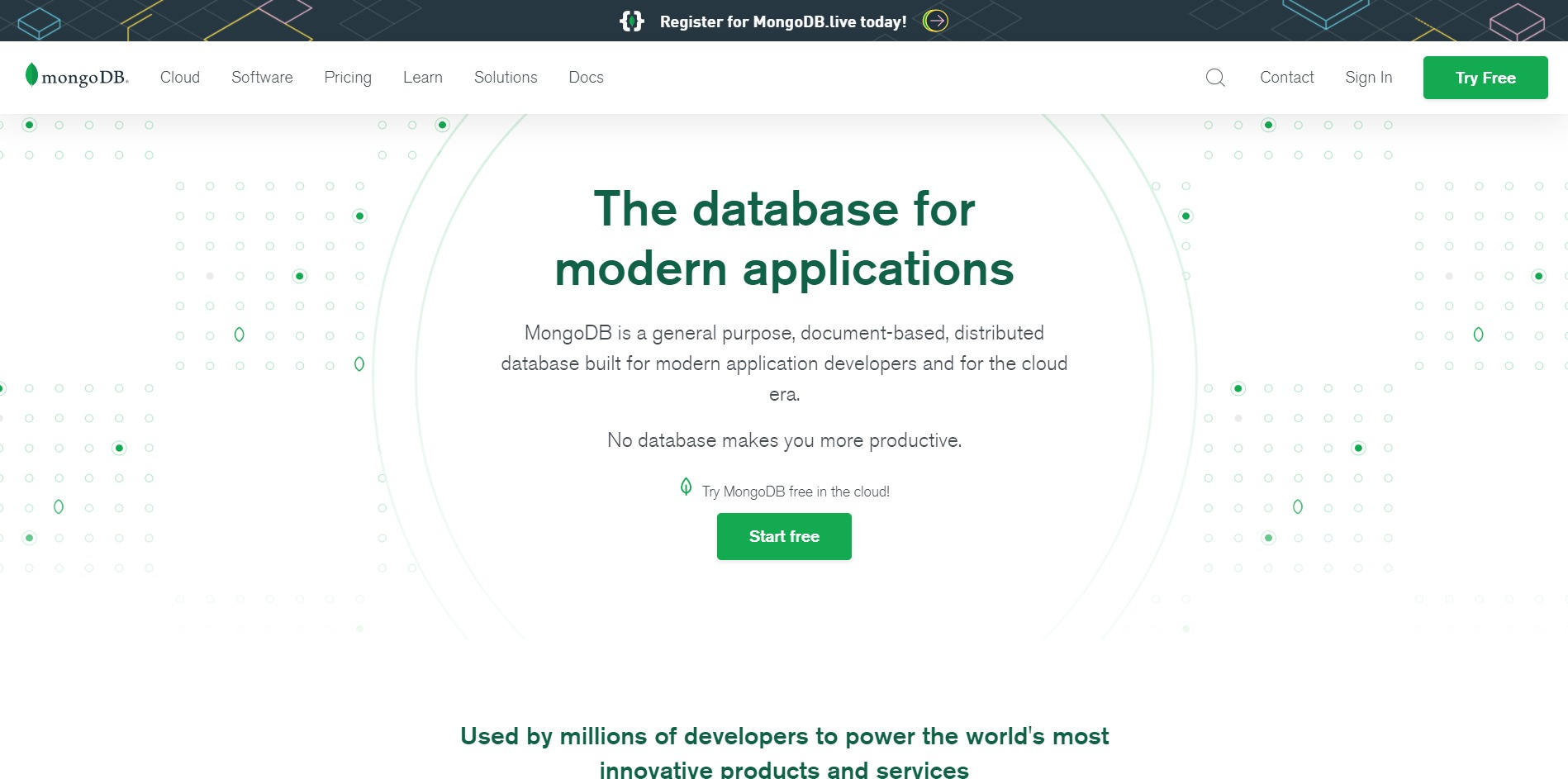Open the Docs link
Viewport: 1568px width, 779px height.
[586, 78]
